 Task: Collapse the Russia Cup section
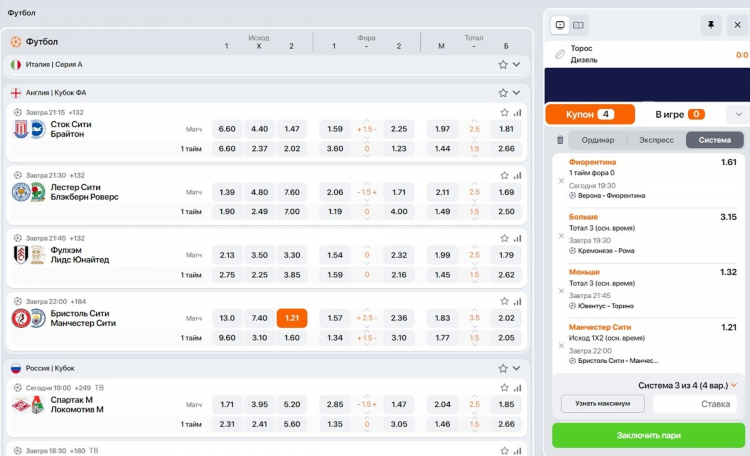(x=517, y=368)
